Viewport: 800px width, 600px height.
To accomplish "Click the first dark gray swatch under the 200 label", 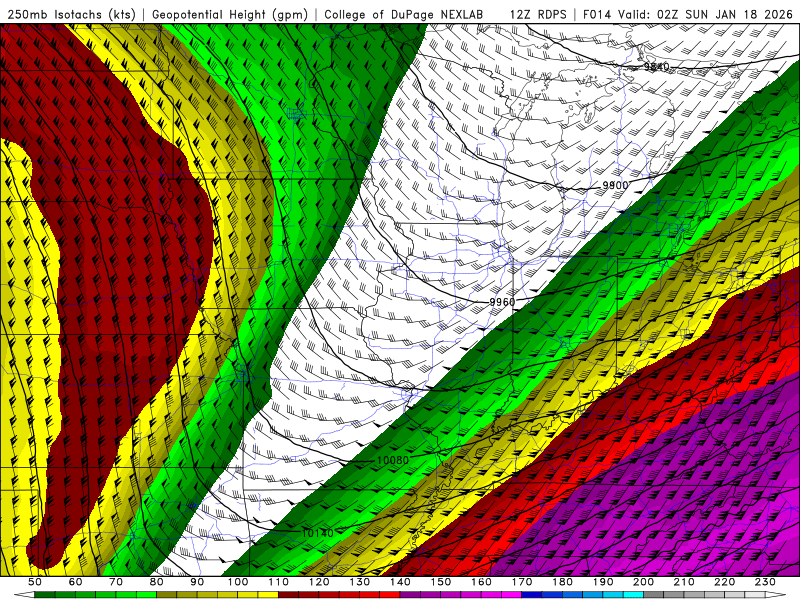I will (x=654, y=595).
